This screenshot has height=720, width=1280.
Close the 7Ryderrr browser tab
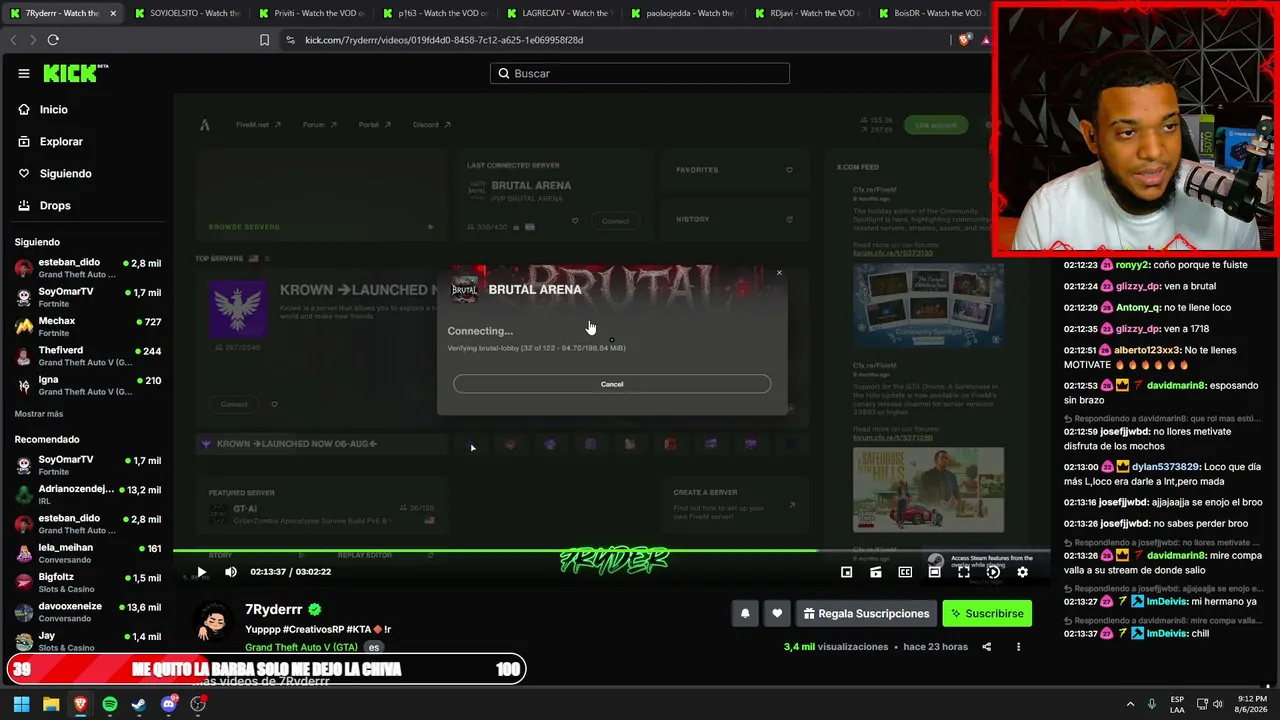[113, 13]
